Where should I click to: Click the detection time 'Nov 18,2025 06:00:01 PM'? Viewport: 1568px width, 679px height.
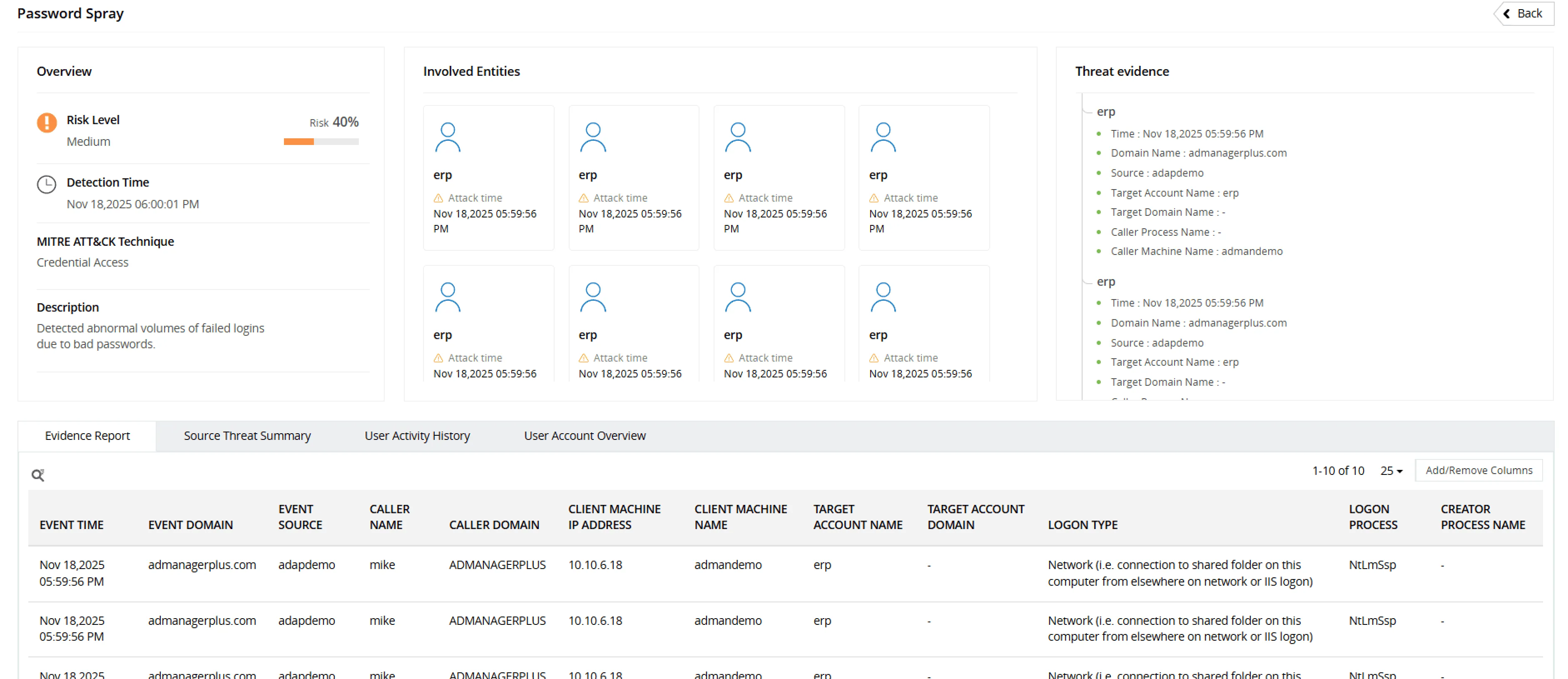(x=133, y=204)
